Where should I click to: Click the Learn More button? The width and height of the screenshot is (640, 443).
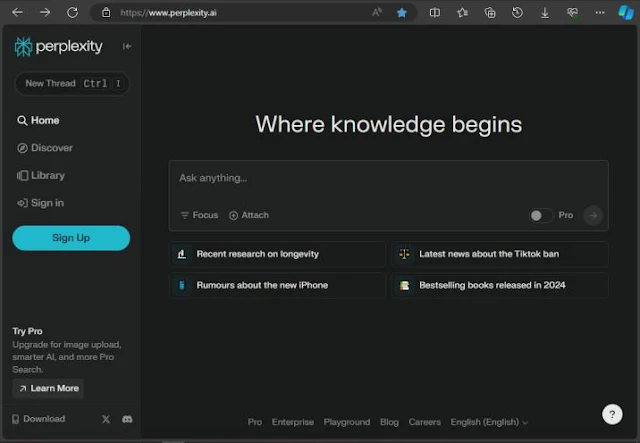point(49,388)
